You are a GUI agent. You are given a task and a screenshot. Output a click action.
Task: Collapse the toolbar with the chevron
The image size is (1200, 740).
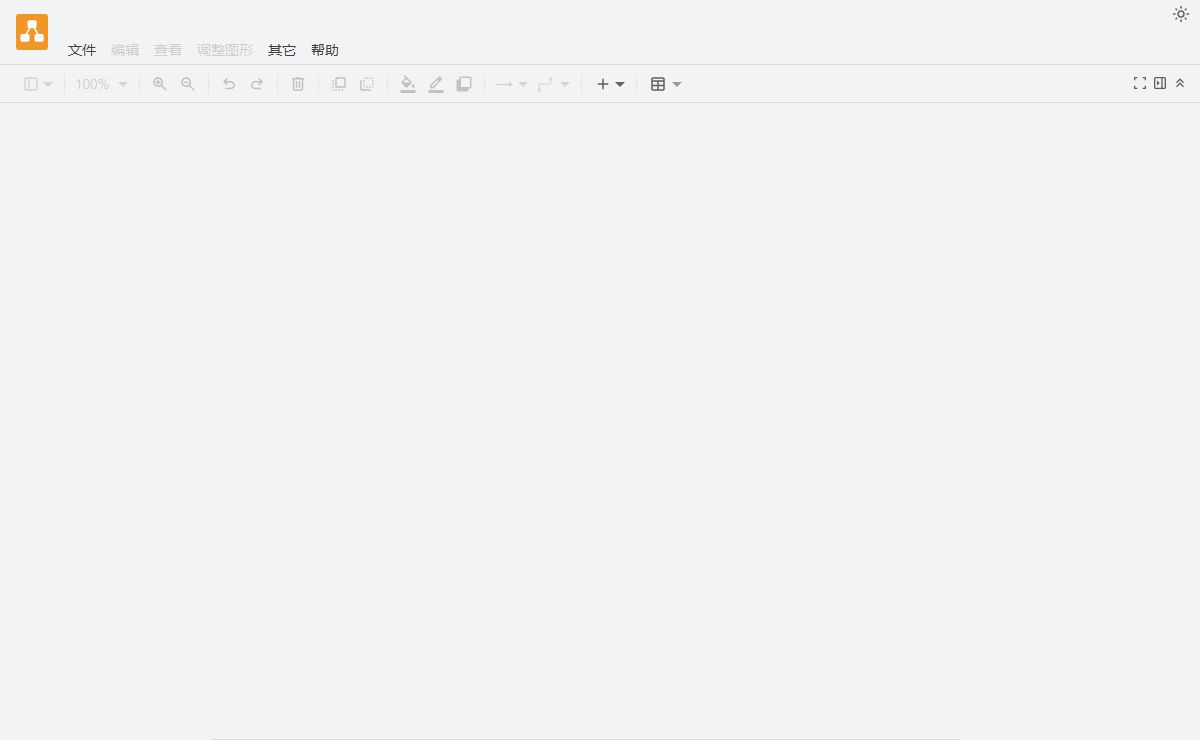pyautogui.click(x=1180, y=84)
